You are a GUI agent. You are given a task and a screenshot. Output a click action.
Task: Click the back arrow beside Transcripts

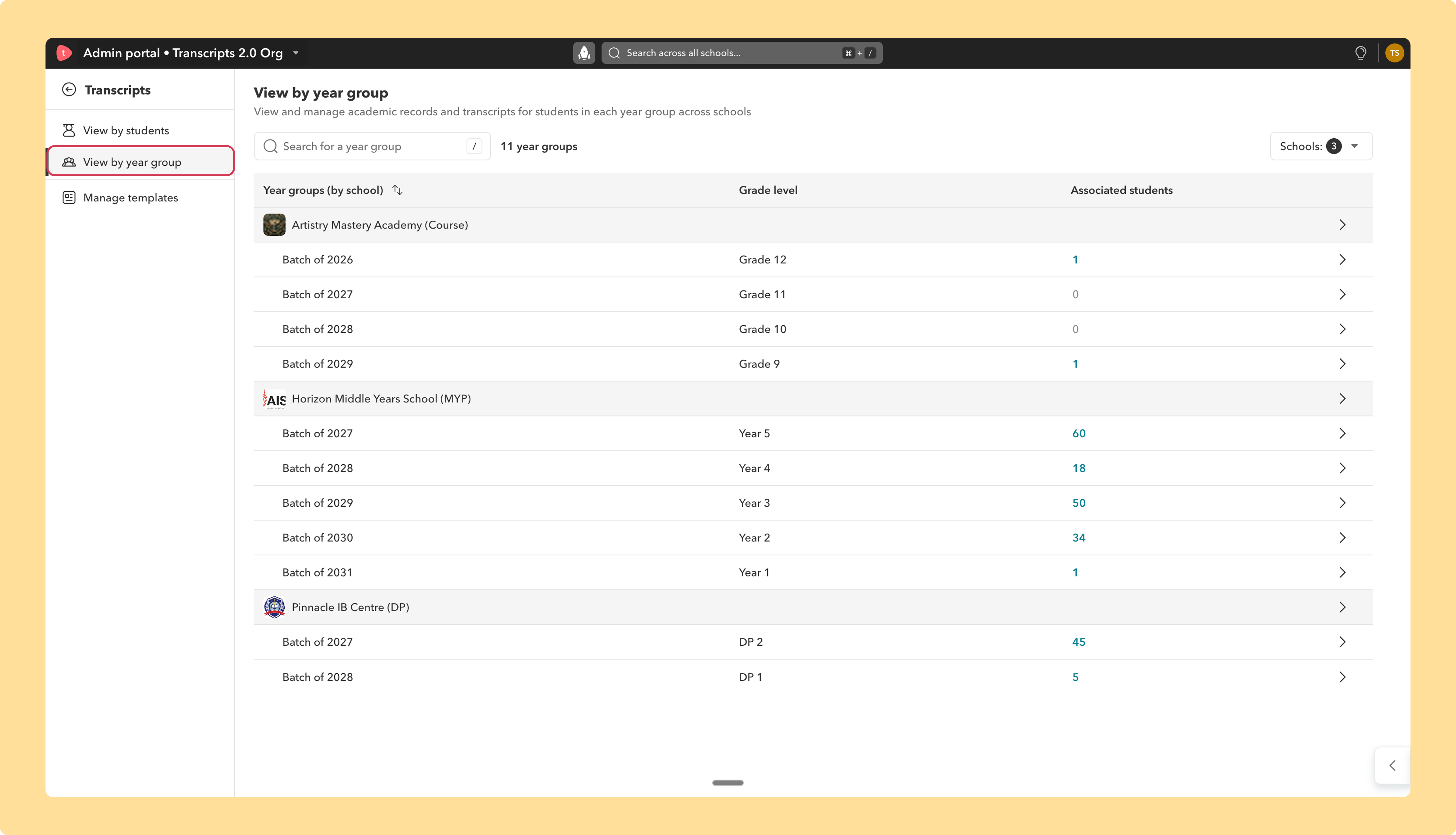[x=69, y=90]
